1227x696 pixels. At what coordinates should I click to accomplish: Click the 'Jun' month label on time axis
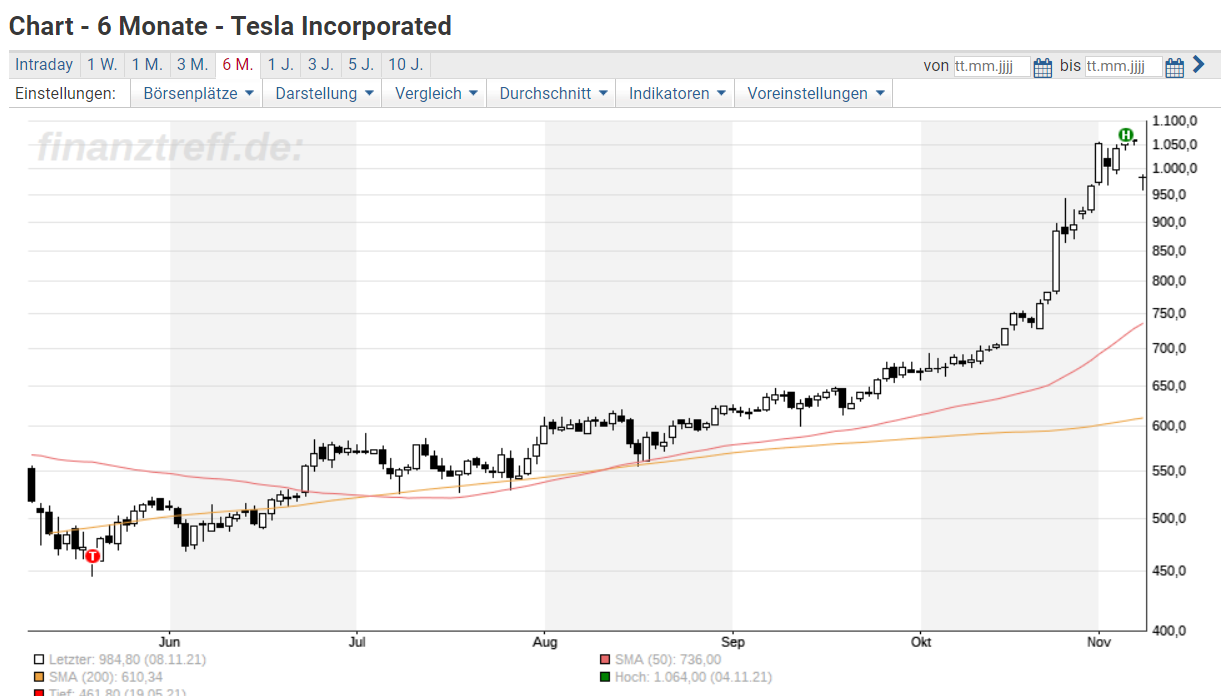(170, 641)
